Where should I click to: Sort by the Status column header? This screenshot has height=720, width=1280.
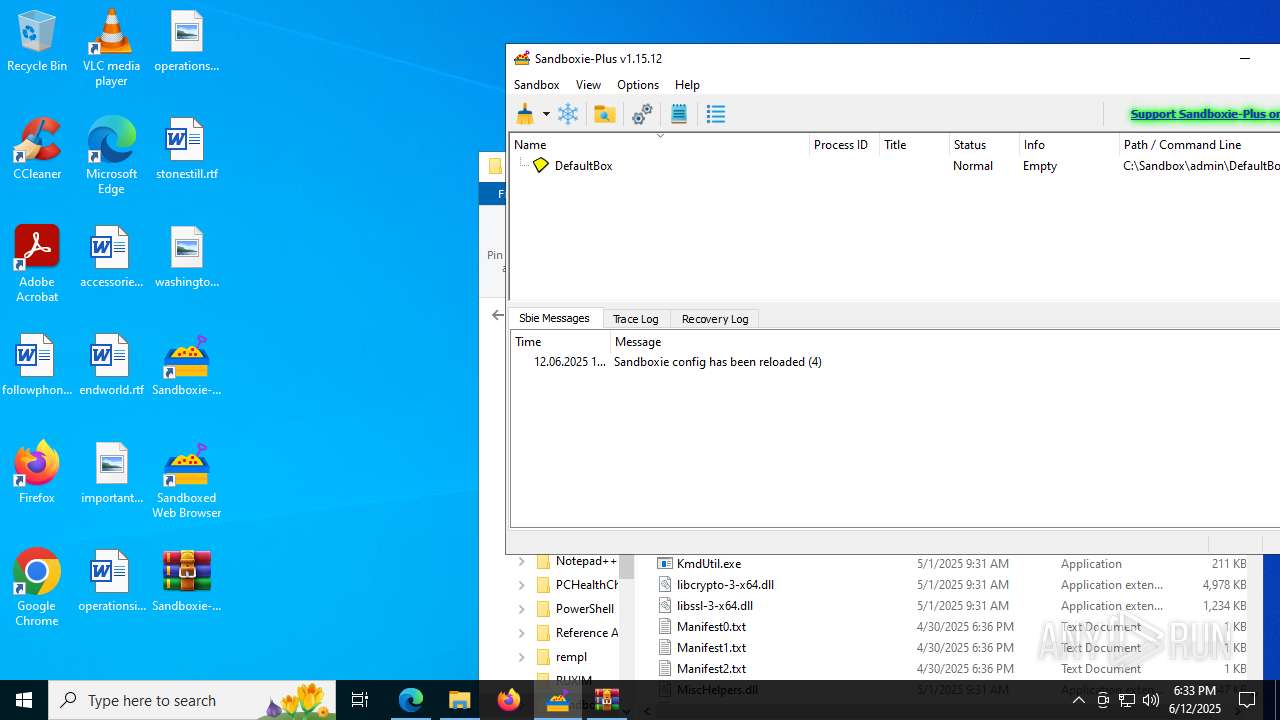click(x=984, y=145)
